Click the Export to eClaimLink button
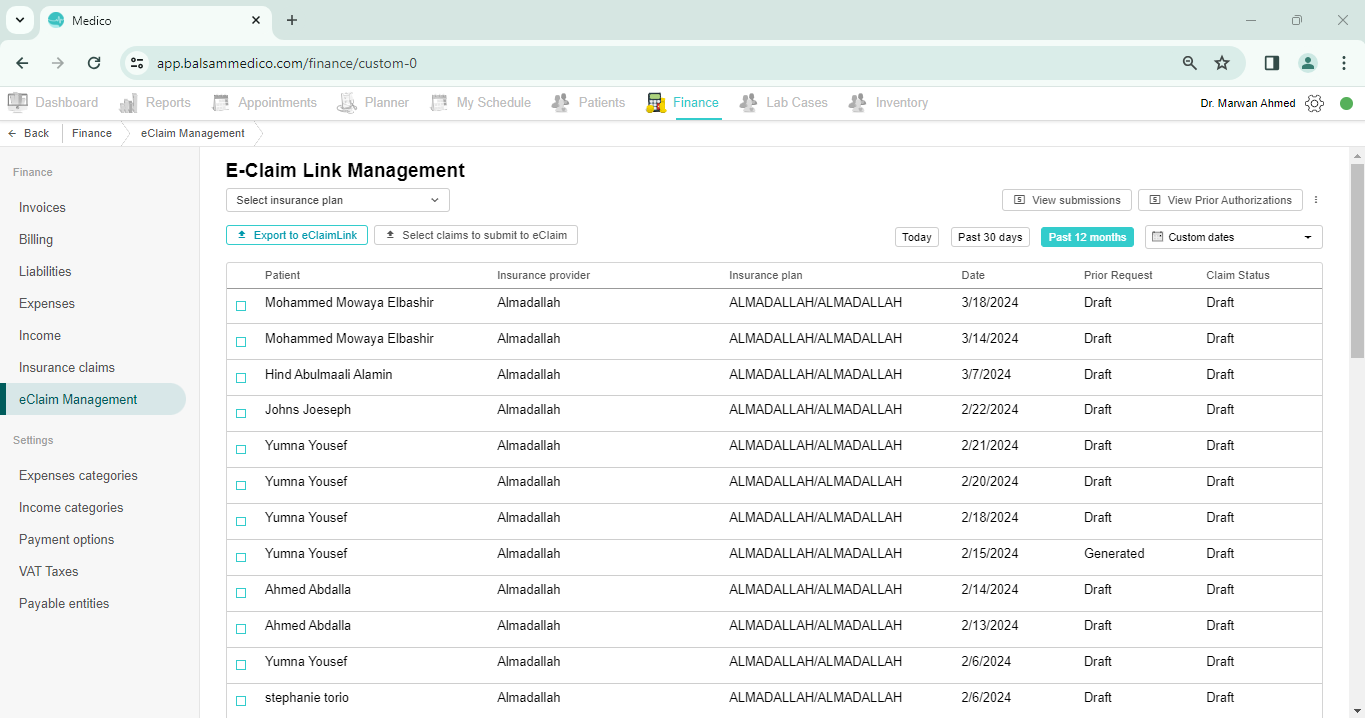The width and height of the screenshot is (1365, 718). click(x=296, y=235)
